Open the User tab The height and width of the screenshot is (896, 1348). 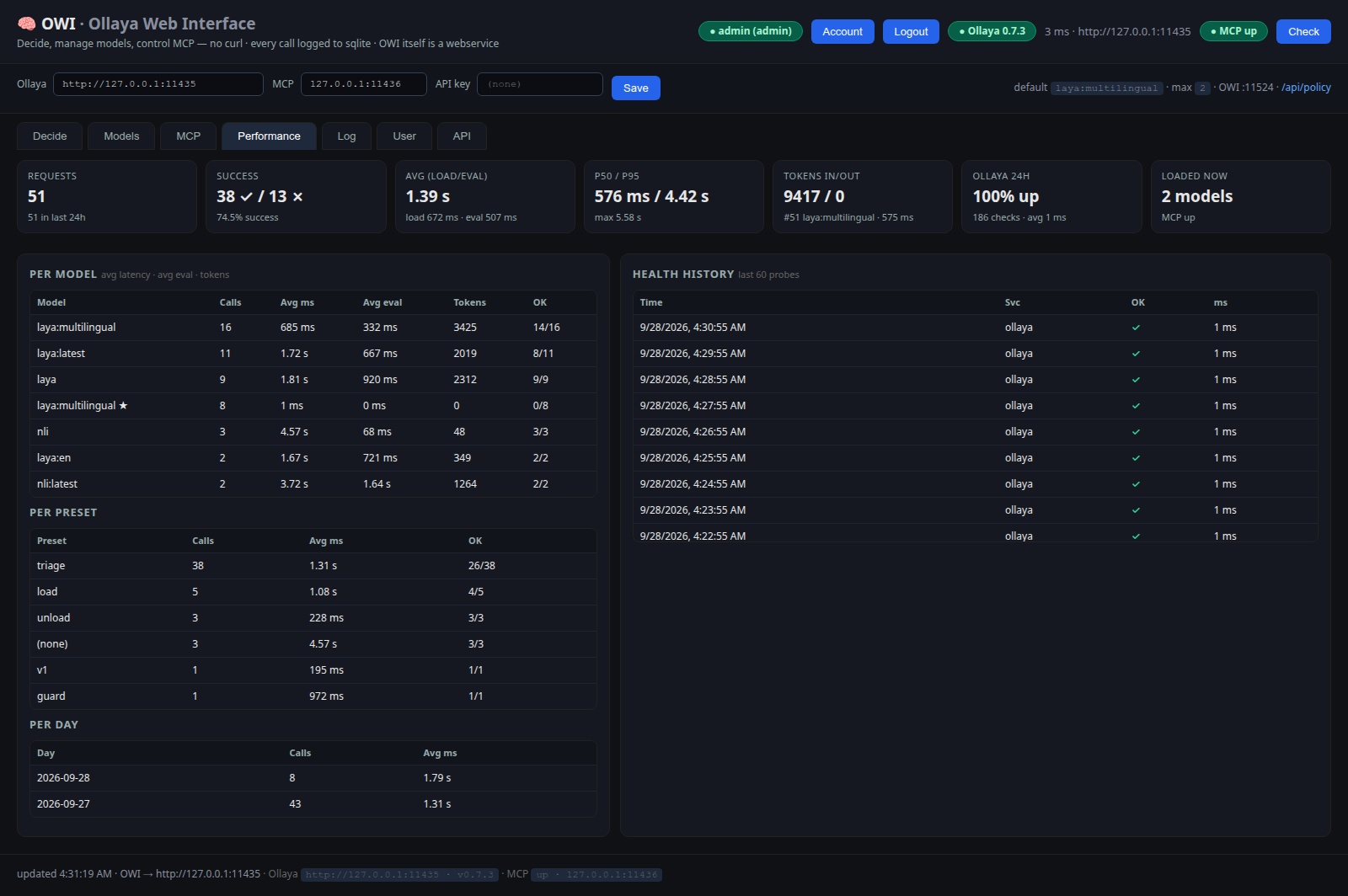404,136
